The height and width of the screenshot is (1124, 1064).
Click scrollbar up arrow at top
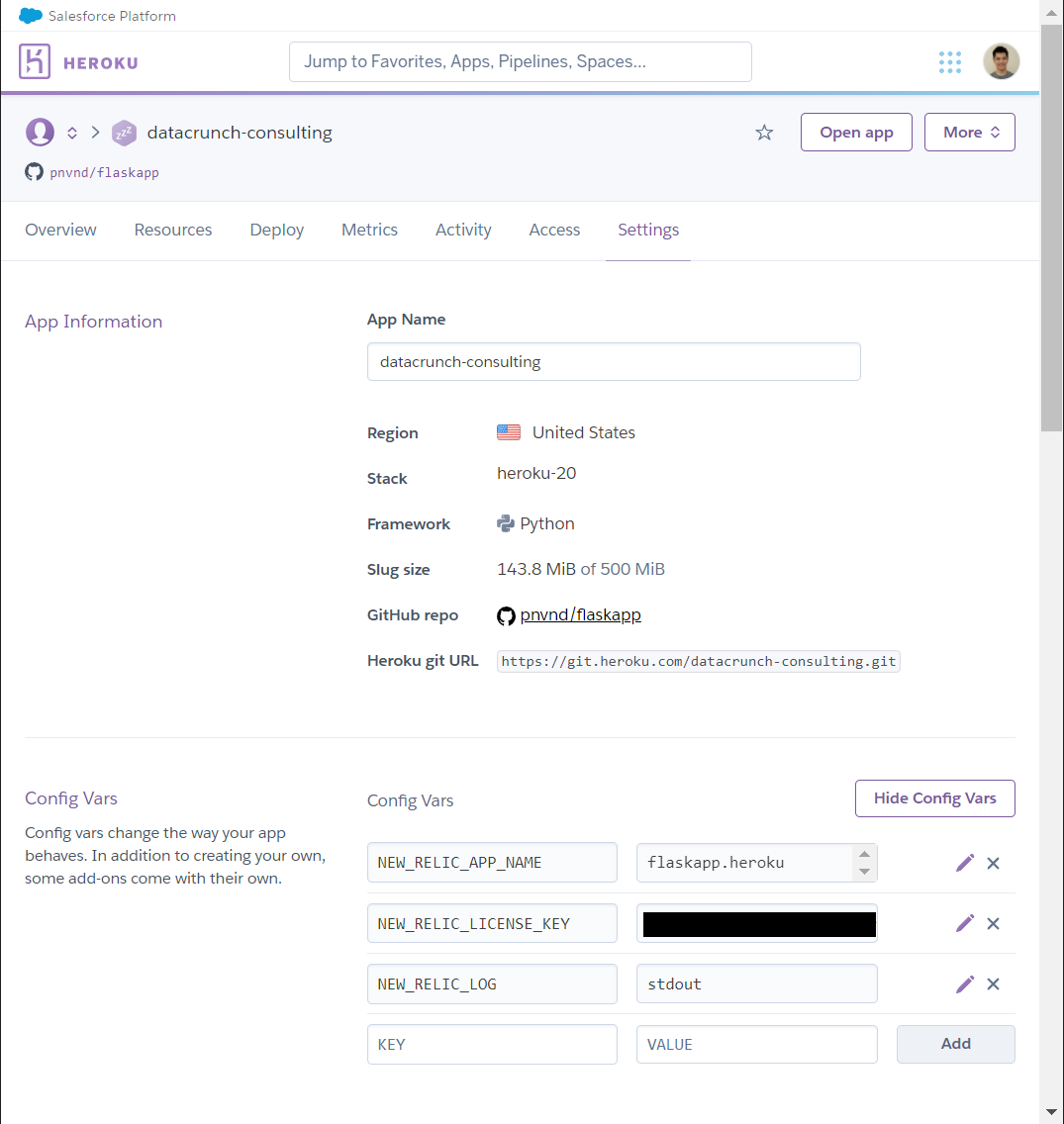(x=1052, y=12)
